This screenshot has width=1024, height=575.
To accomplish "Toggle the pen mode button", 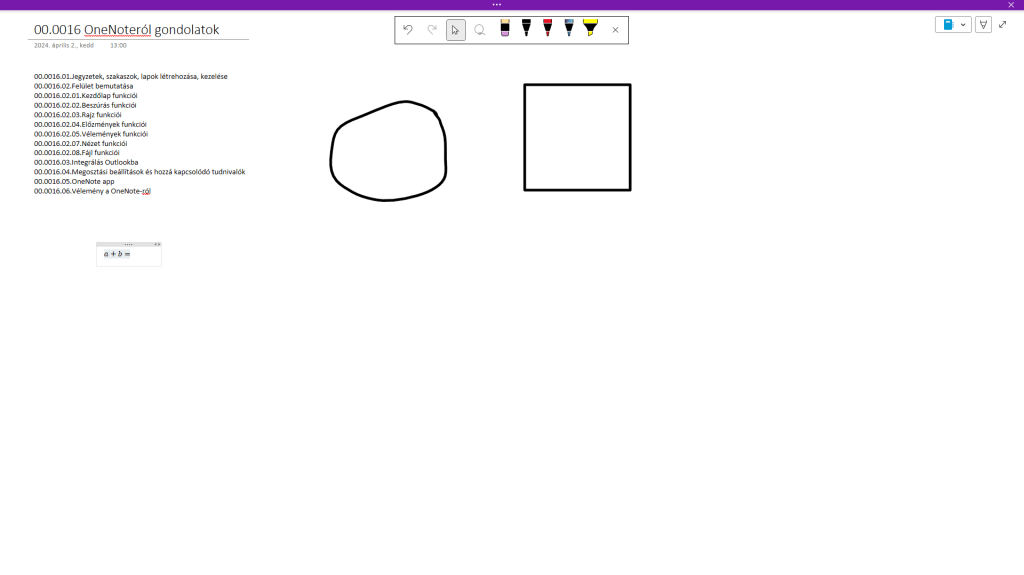I will coord(983,24).
